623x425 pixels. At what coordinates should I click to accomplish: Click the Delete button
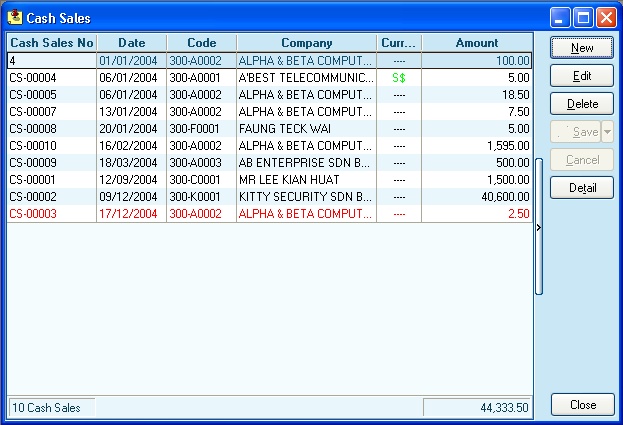click(582, 104)
